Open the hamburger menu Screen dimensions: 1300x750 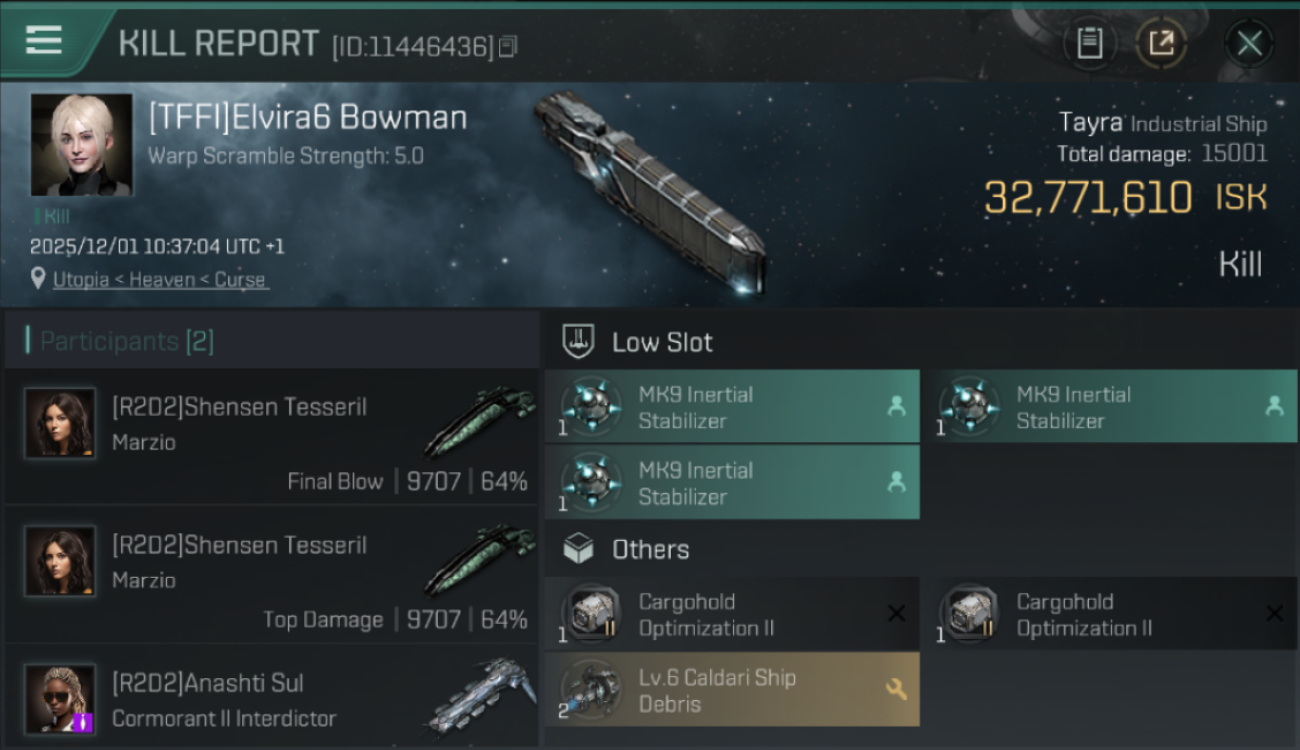click(44, 41)
